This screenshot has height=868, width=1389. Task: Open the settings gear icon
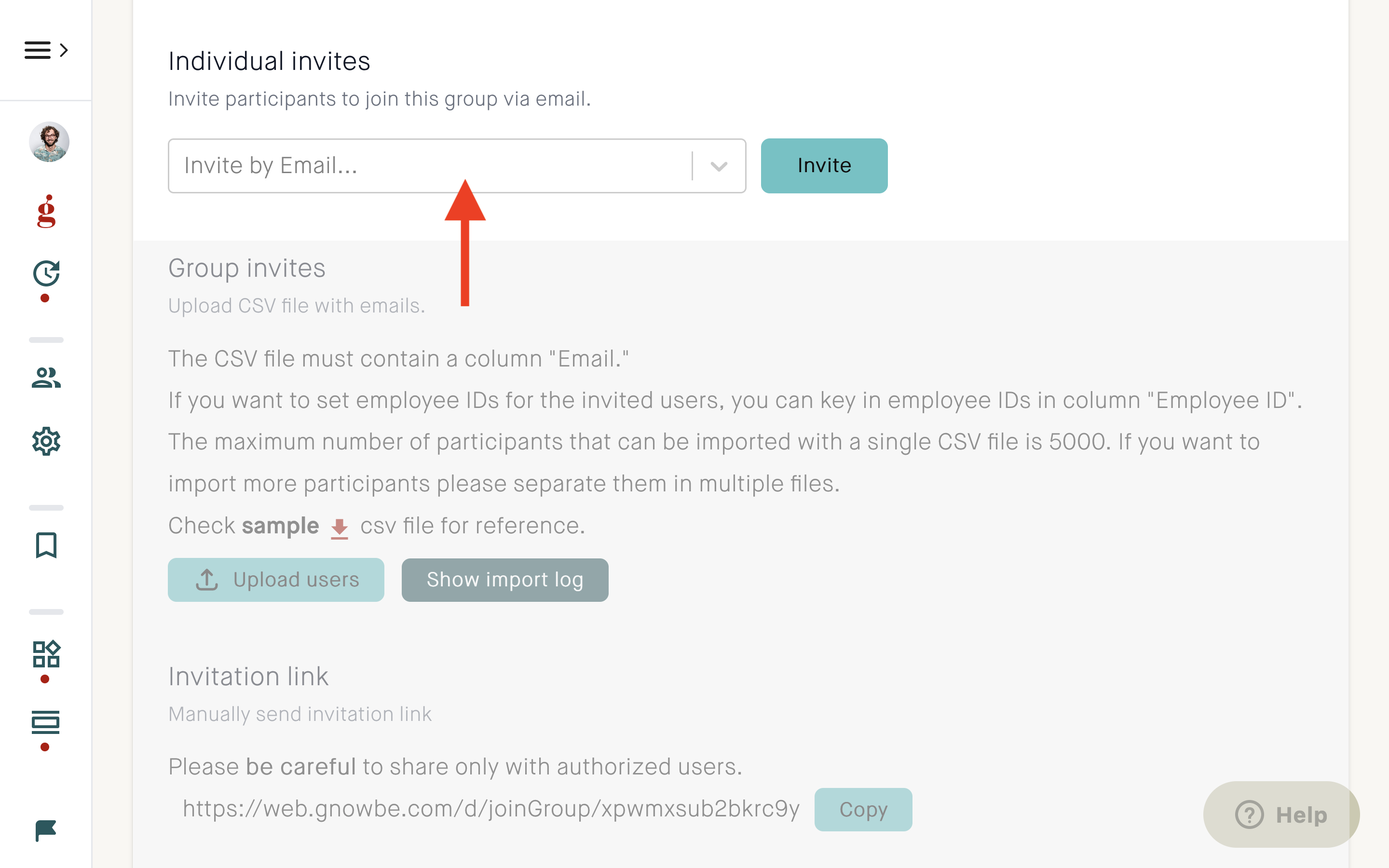coord(46,441)
